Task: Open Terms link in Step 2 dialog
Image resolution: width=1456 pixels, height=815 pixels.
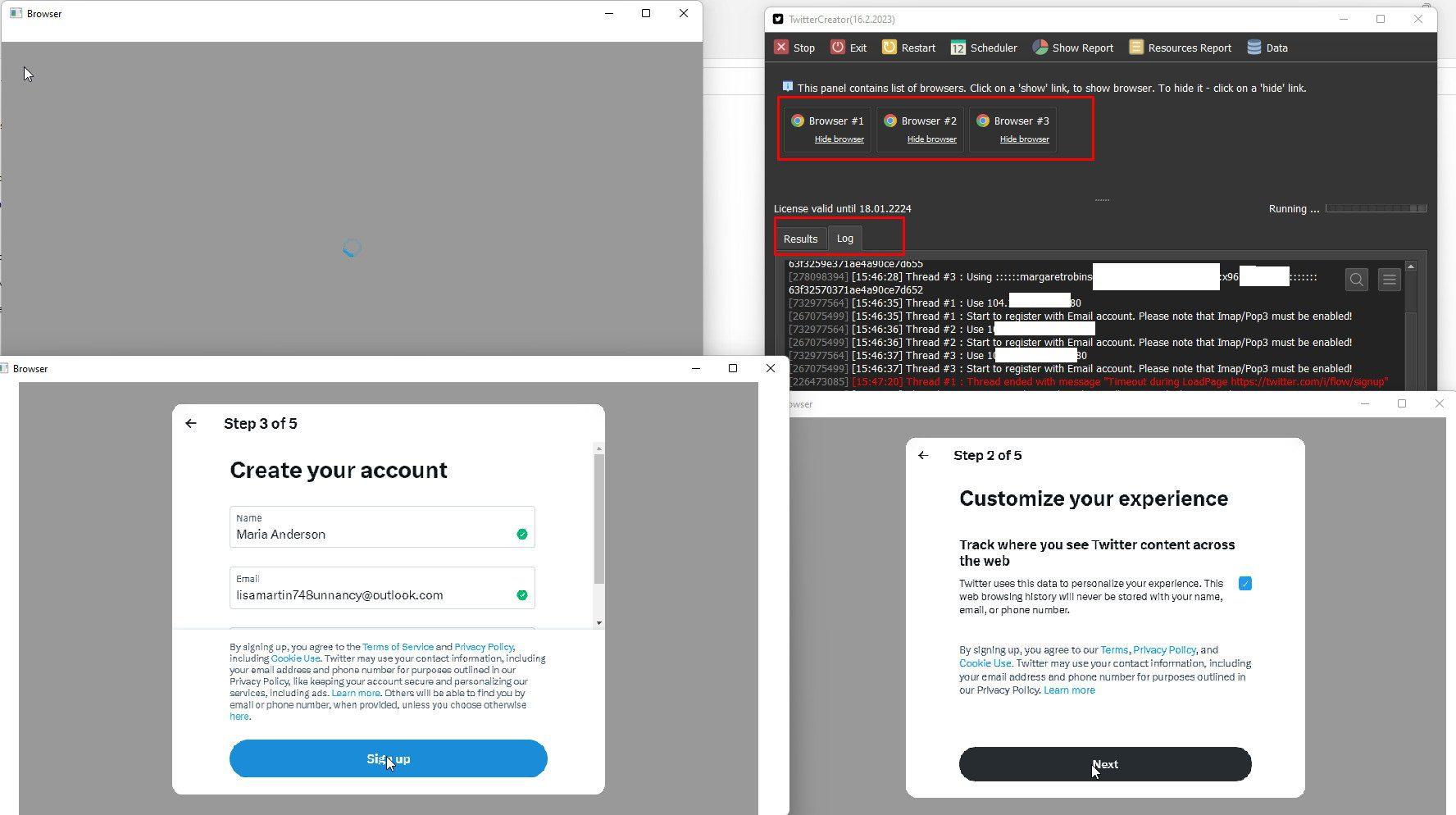Action: 1114,649
